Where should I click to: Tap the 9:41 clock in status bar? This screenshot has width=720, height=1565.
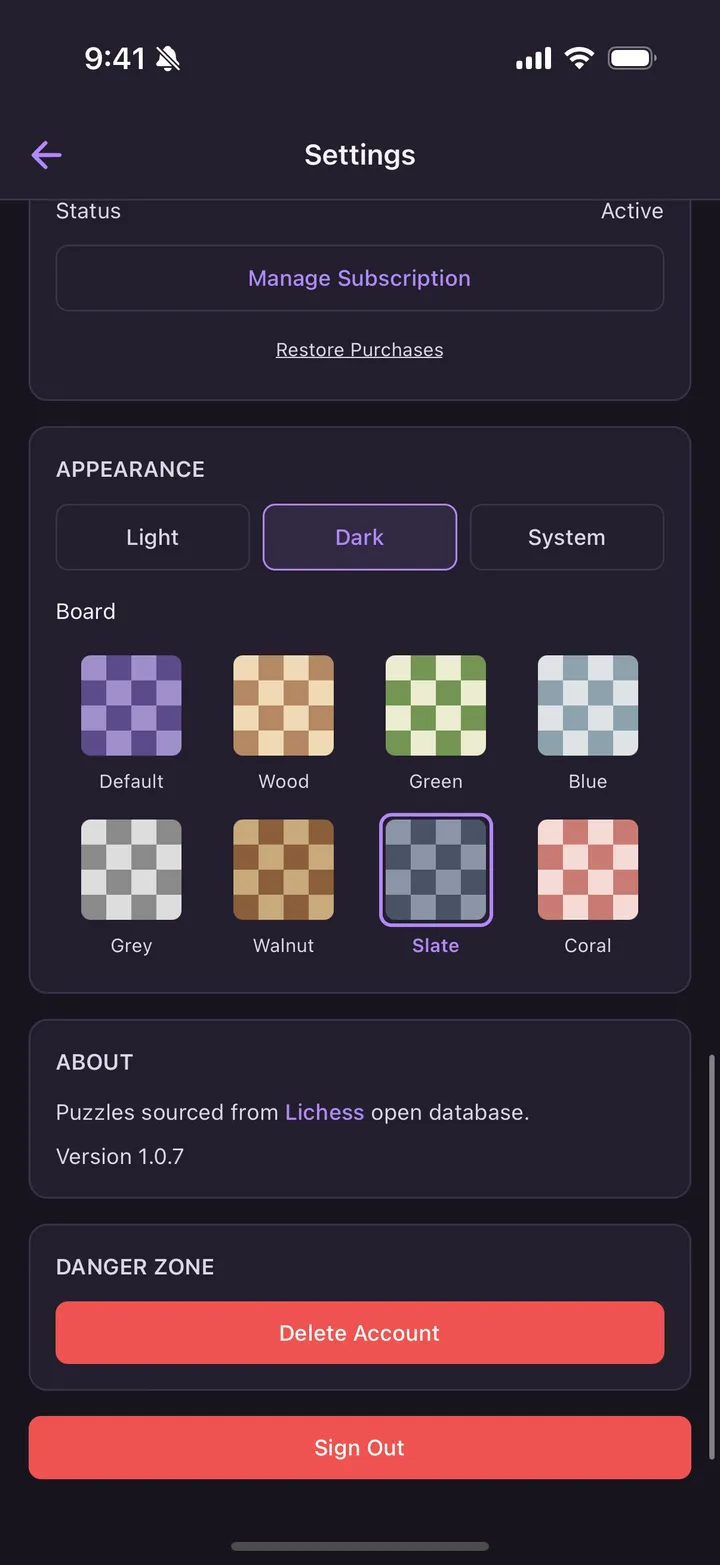[x=115, y=58]
